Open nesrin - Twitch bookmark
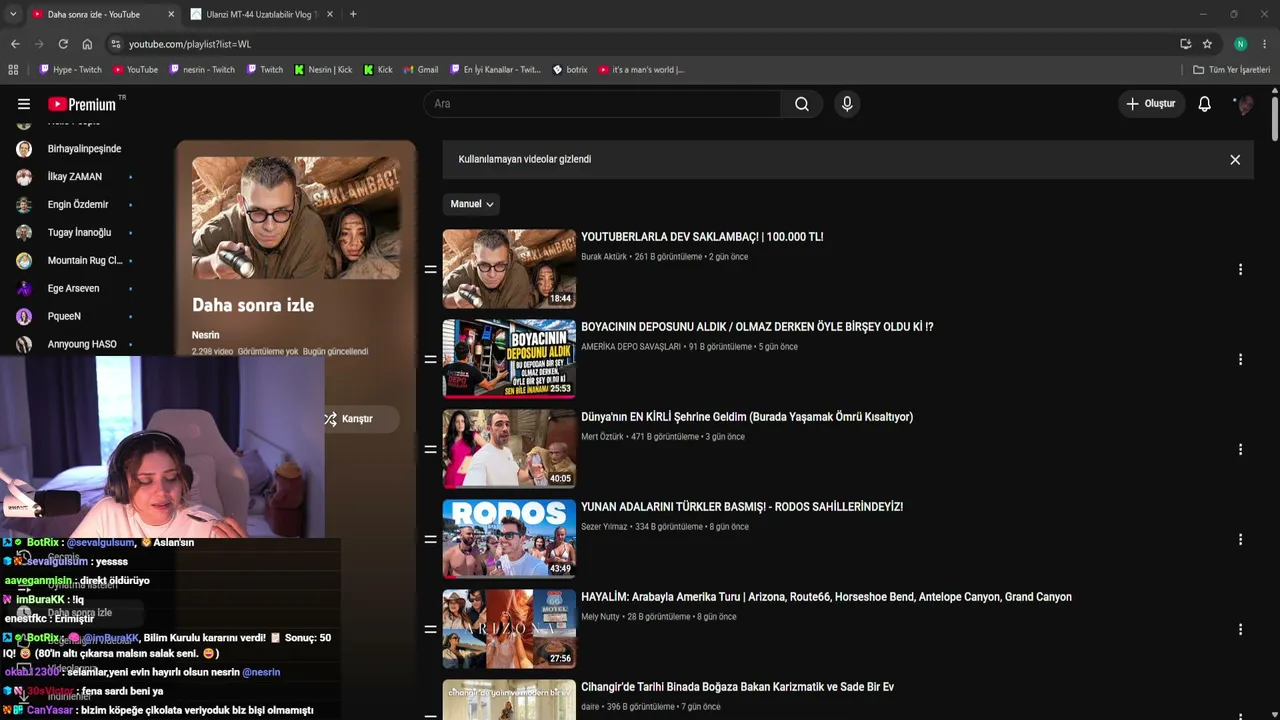Screen dimensions: 1280x720 (x=202, y=70)
